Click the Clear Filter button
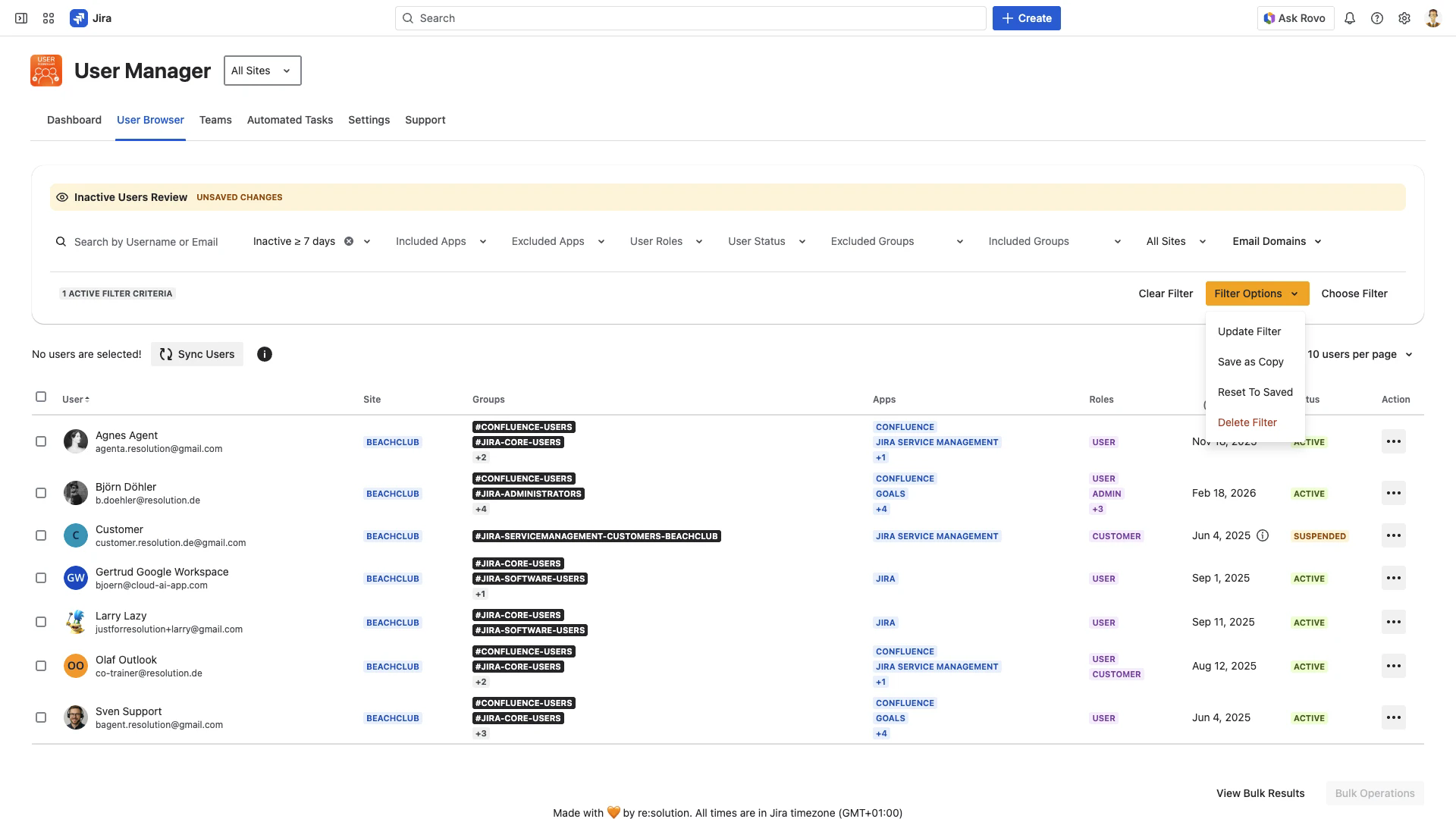 [x=1166, y=293]
